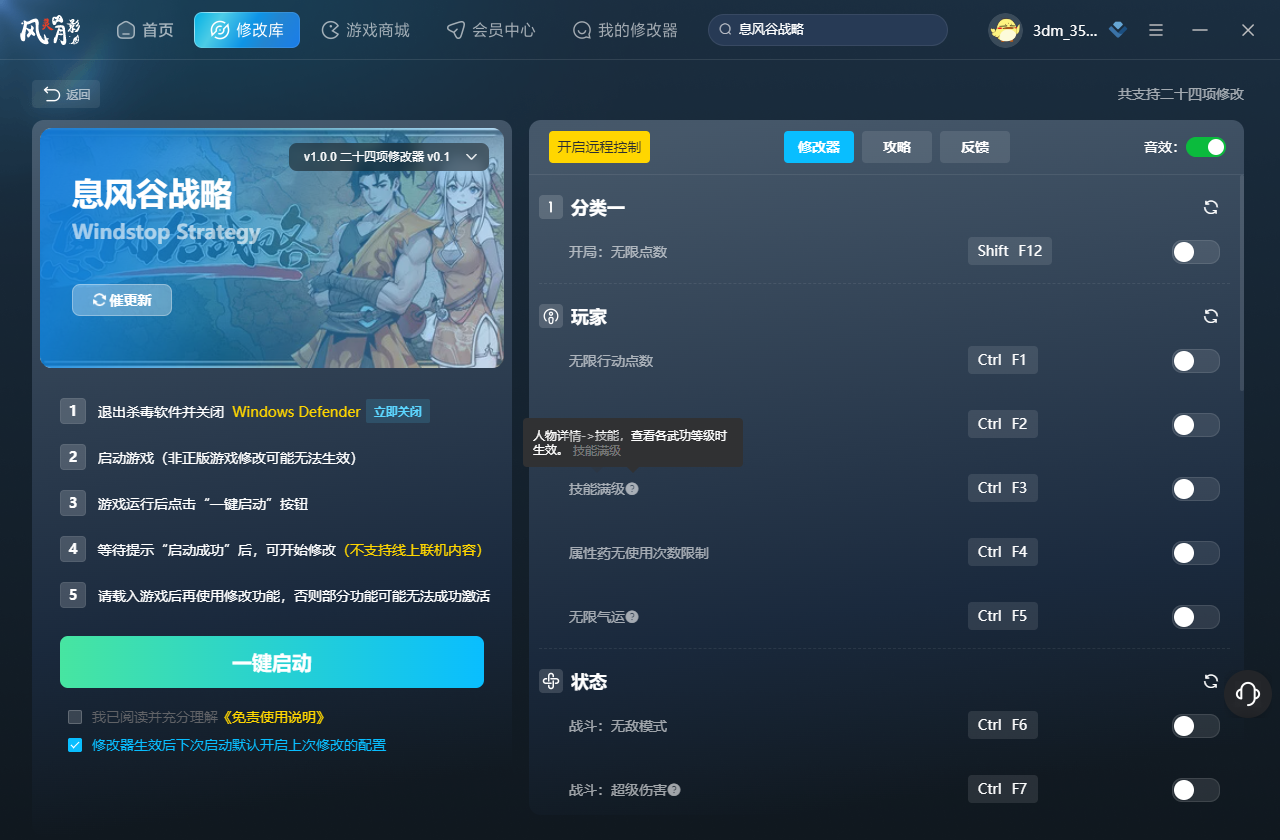The width and height of the screenshot is (1280, 840).
Task: Toggle the 音效 sound switch off
Action: [x=1205, y=147]
